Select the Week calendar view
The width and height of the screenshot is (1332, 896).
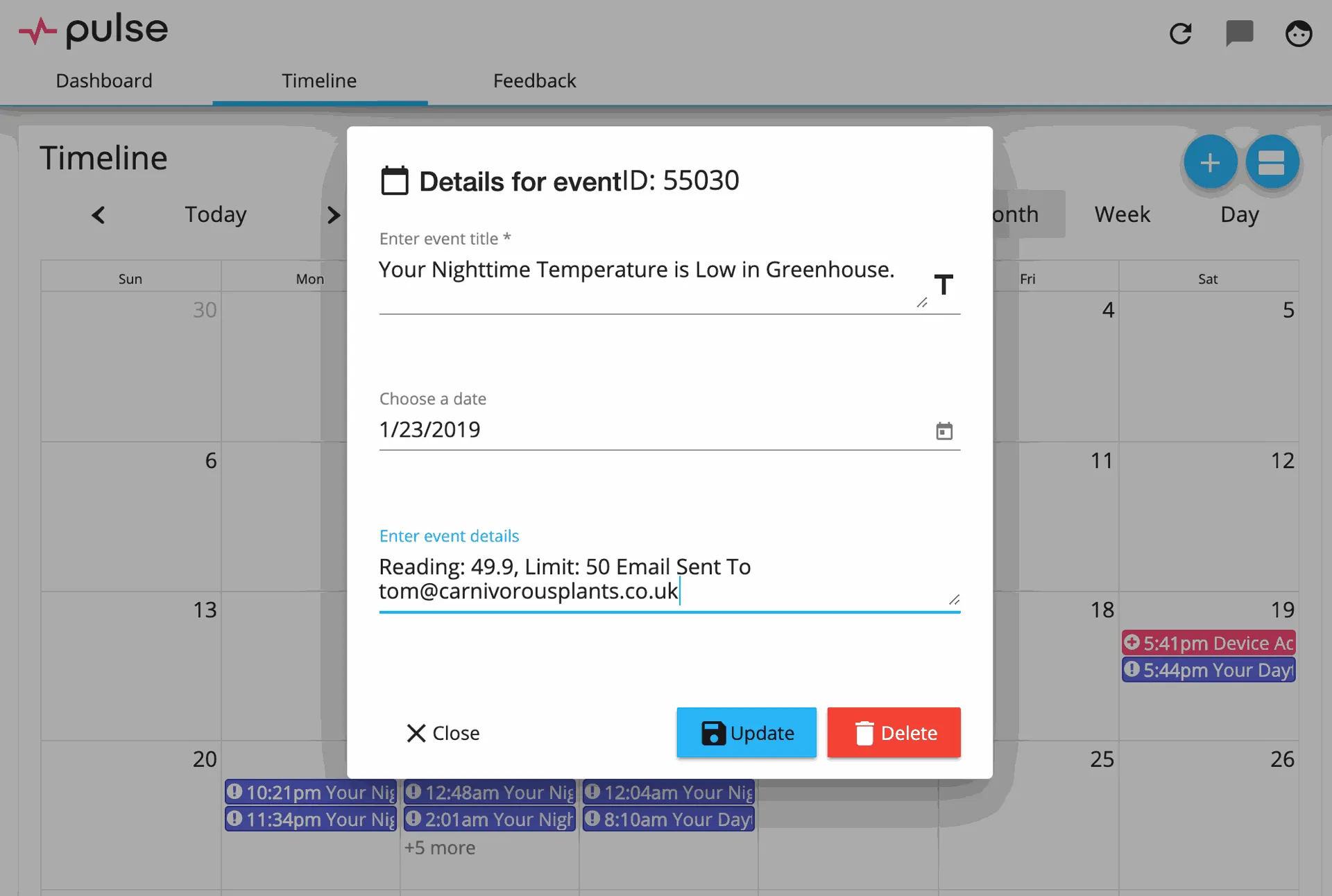[1122, 214]
